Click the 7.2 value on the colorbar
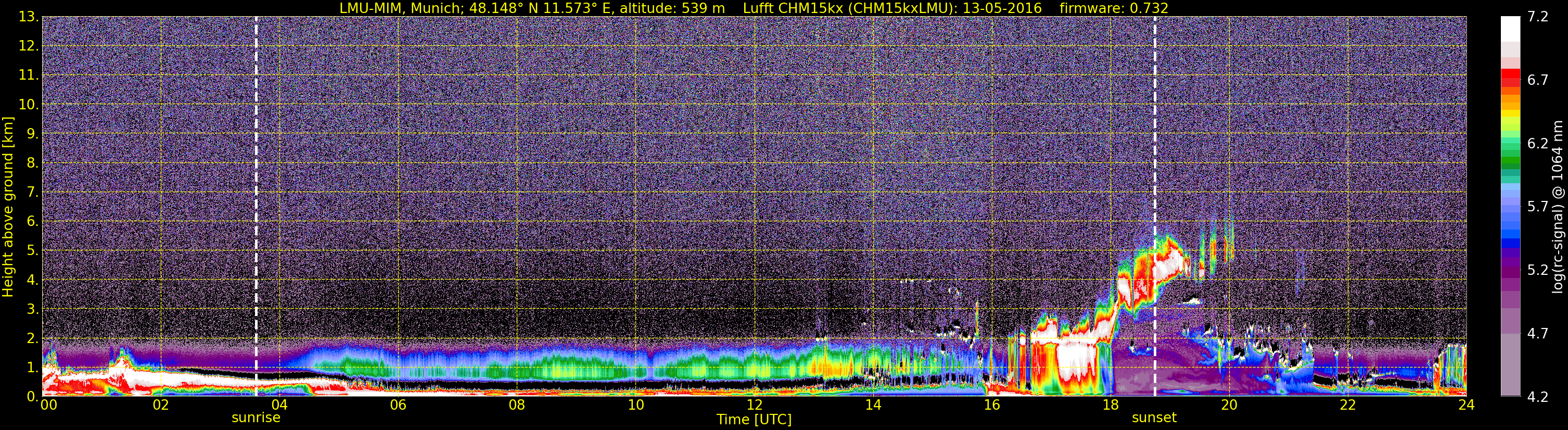Screen dimensions: 1568x430 [1538, 17]
